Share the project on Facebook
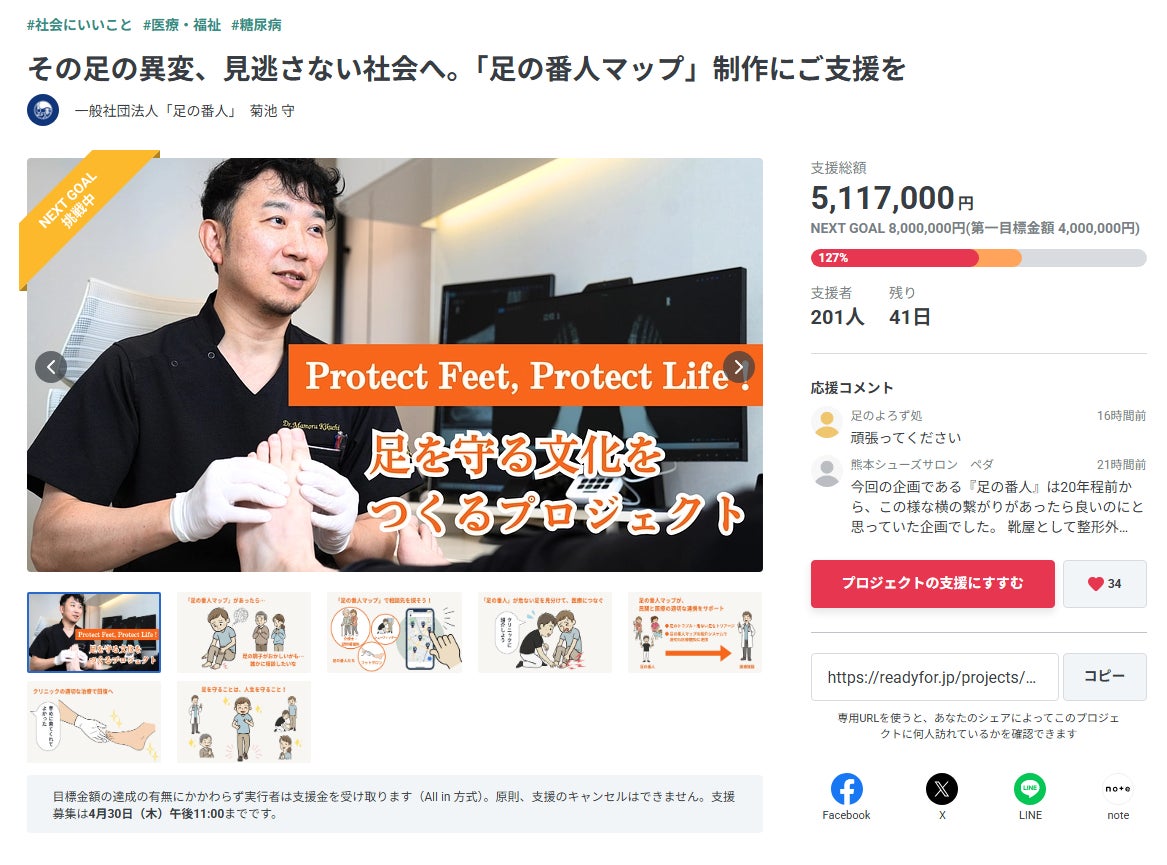The image size is (1167, 865). click(846, 797)
